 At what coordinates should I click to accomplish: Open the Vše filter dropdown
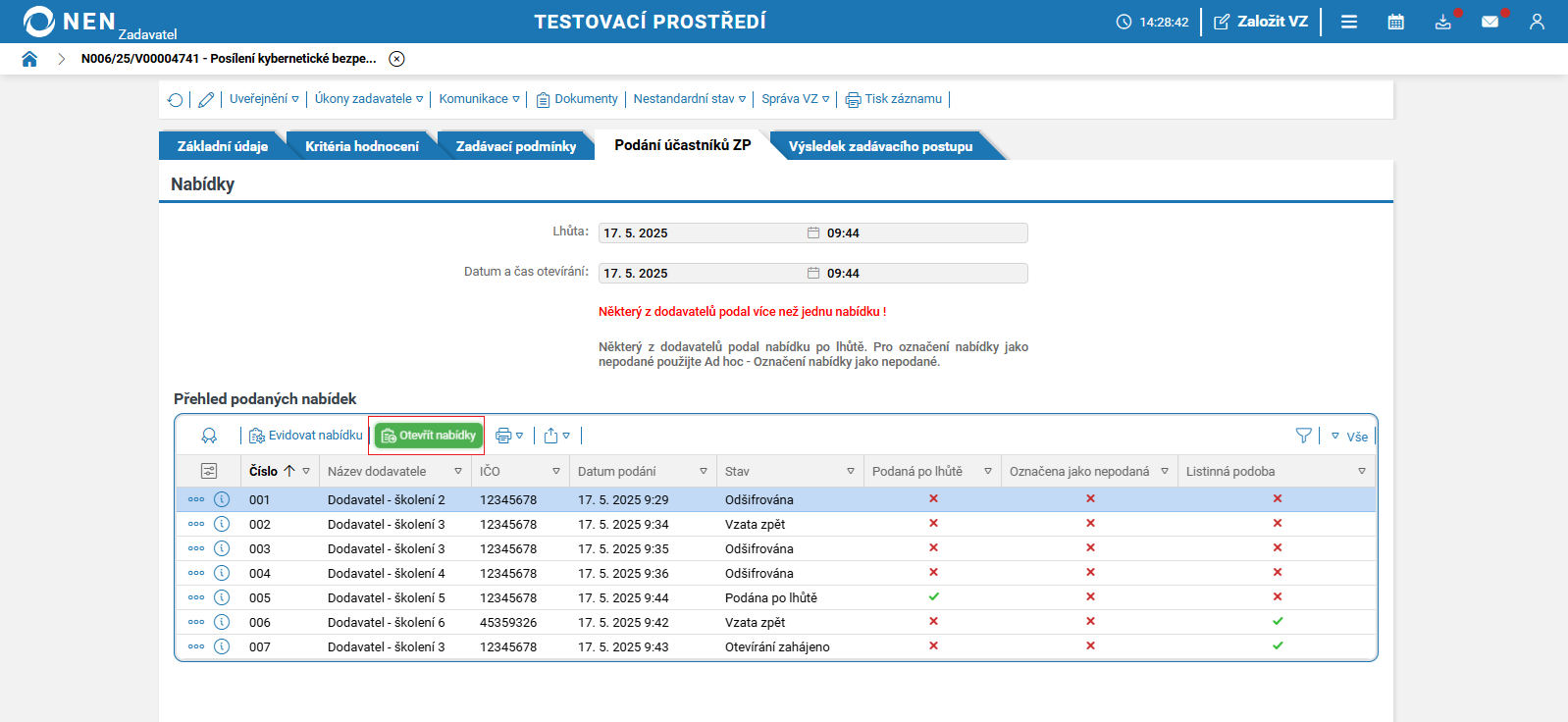tap(1349, 437)
